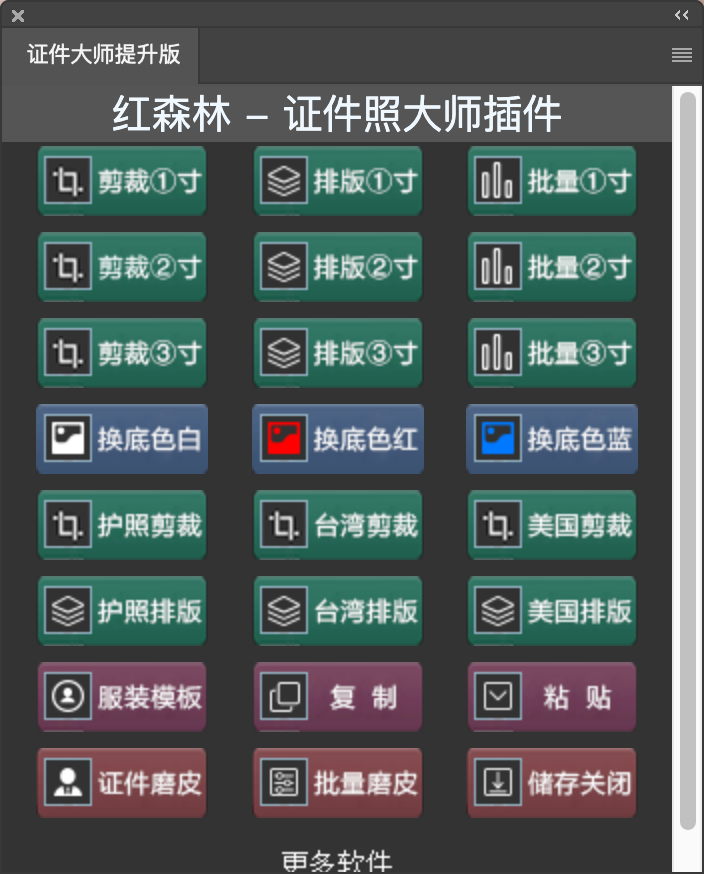Select the red swatch on 换底色红

[x=284, y=439]
